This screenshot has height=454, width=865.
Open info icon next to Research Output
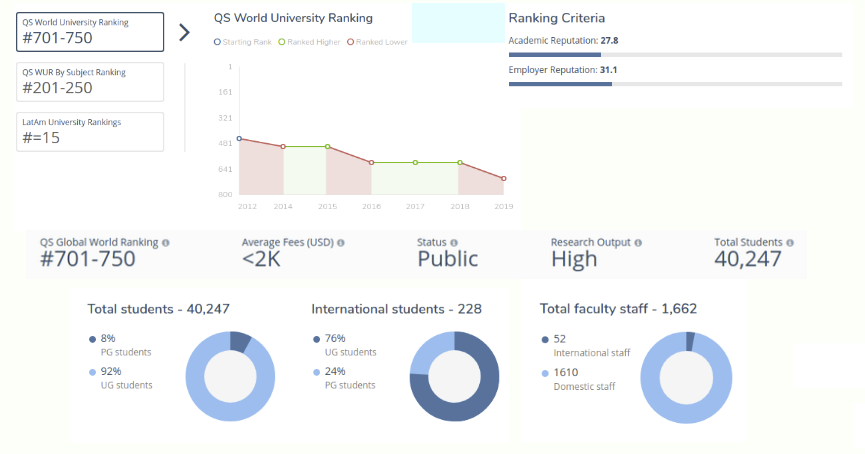point(638,243)
